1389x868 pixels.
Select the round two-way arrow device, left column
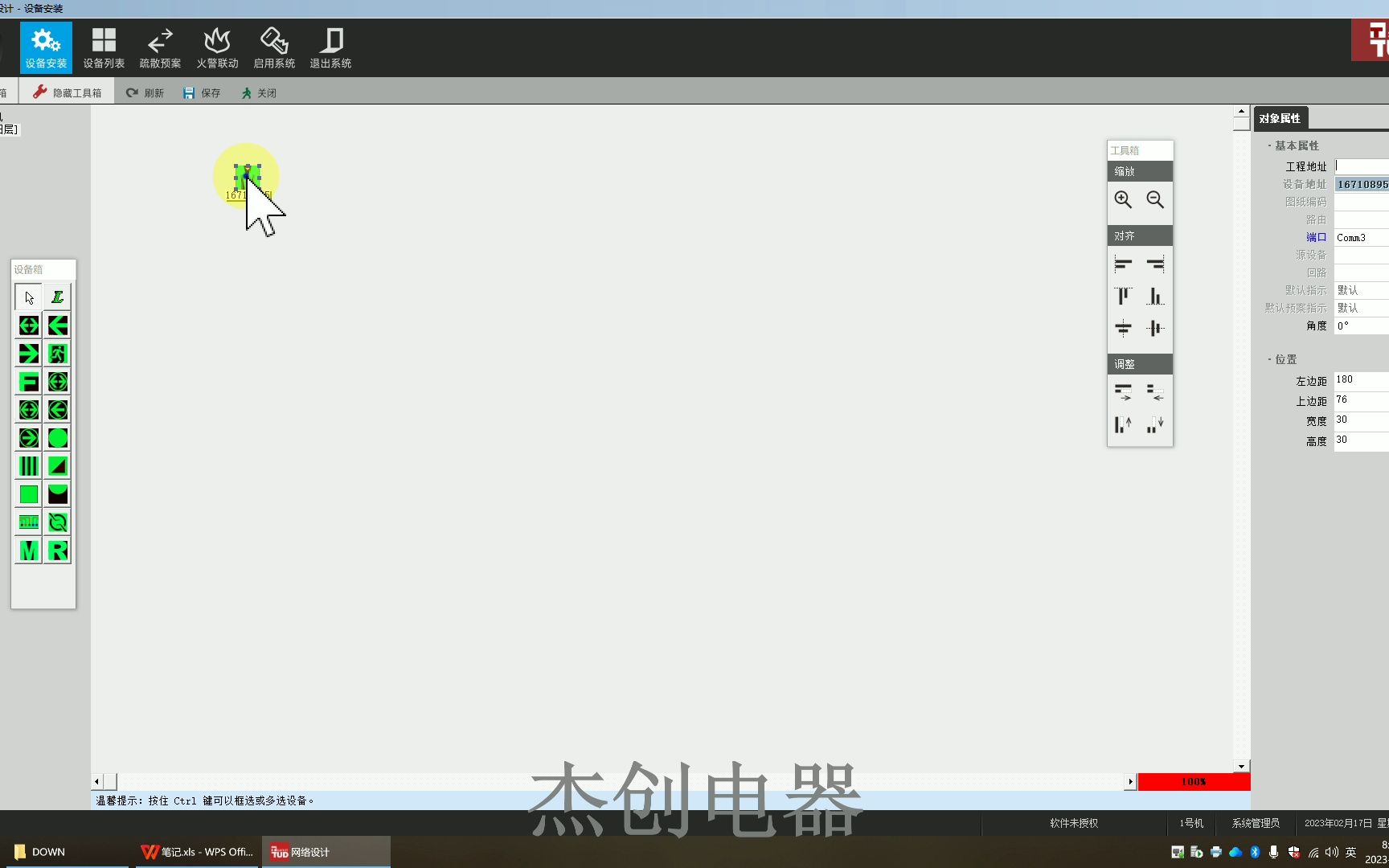pyautogui.click(x=29, y=410)
